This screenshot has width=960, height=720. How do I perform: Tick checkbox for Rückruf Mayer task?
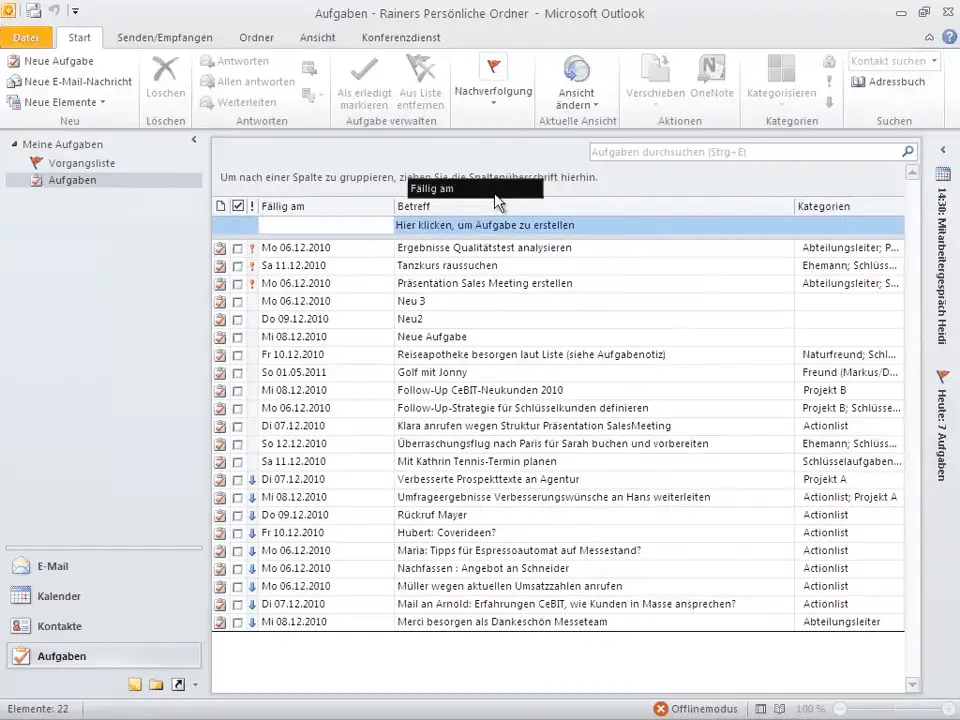click(x=238, y=516)
